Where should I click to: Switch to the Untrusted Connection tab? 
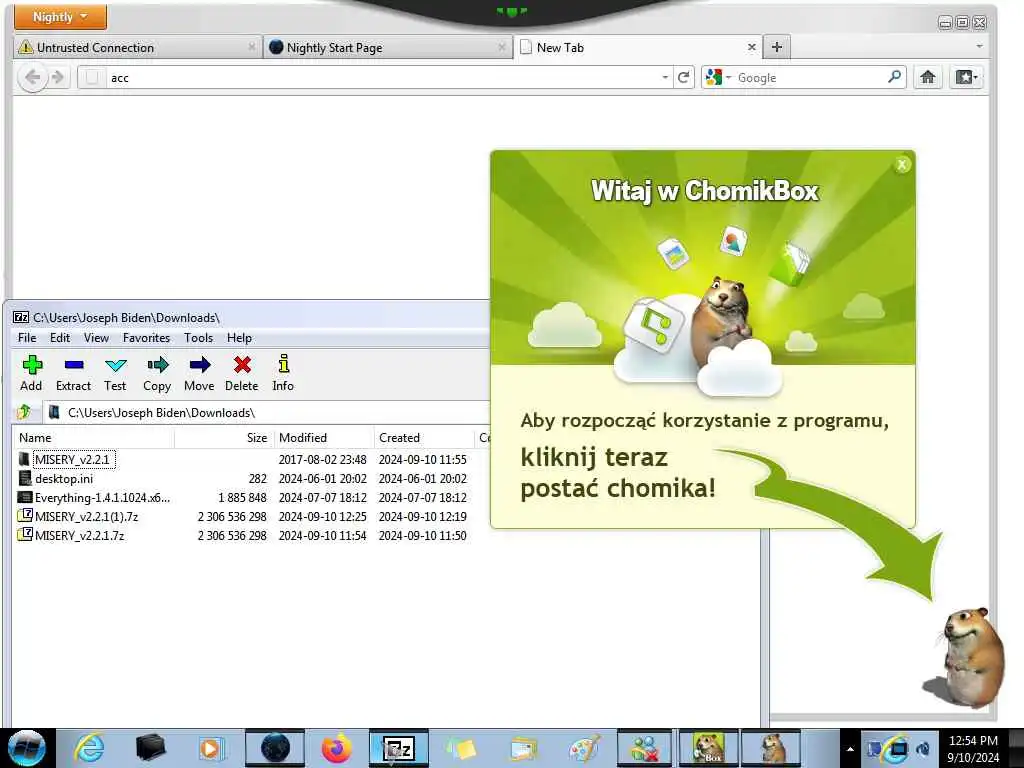click(x=136, y=48)
